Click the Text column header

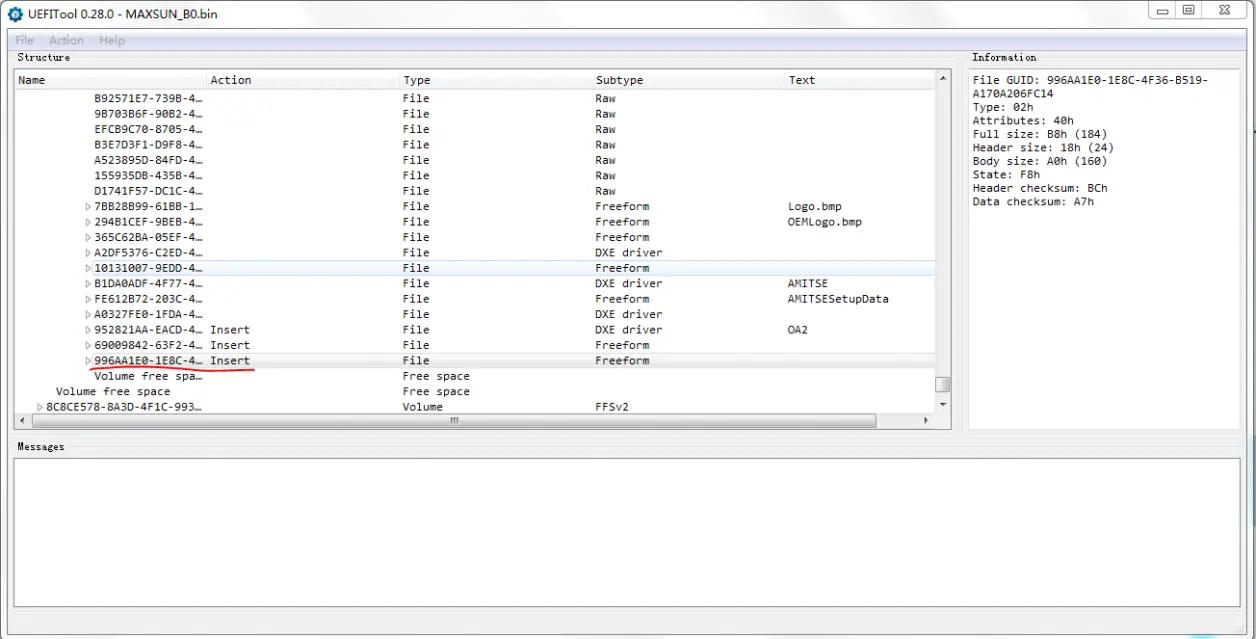860,80
